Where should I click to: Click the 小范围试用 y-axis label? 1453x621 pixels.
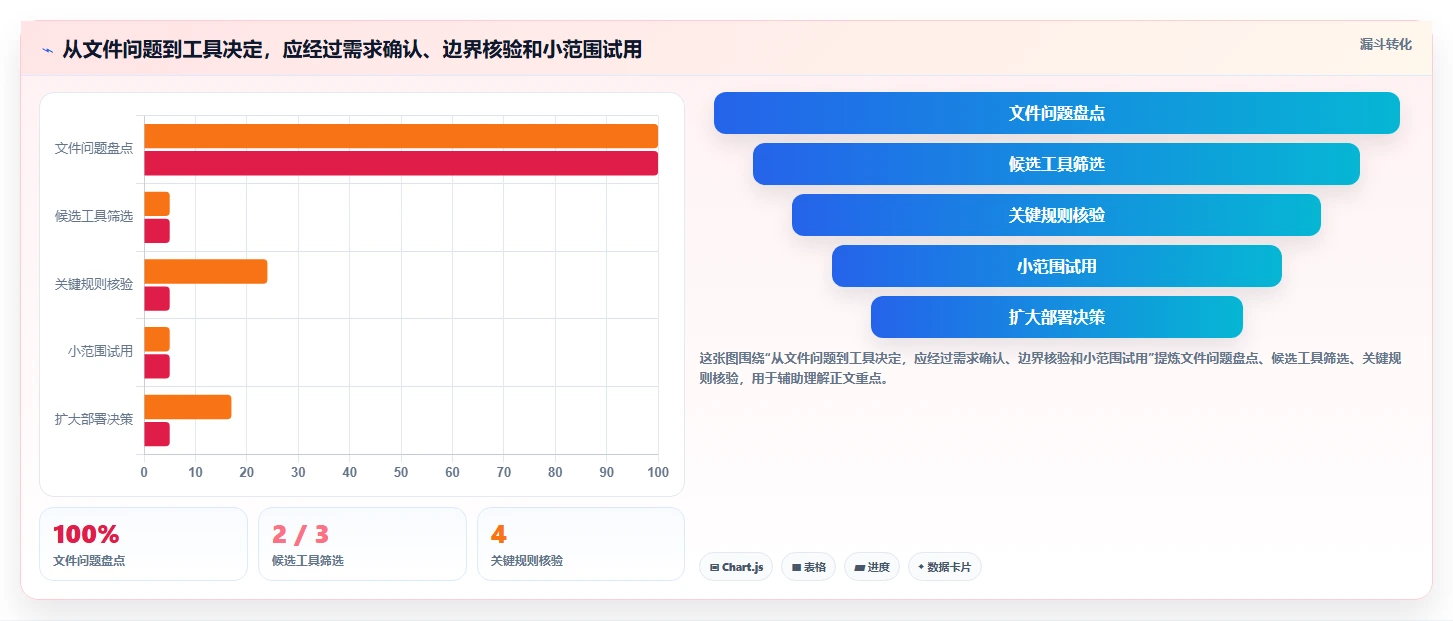point(100,351)
